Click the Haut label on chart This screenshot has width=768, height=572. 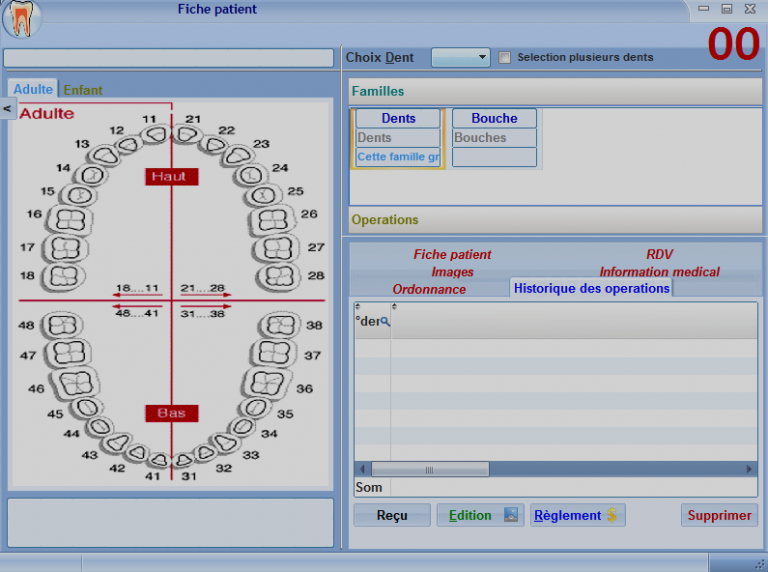point(171,176)
